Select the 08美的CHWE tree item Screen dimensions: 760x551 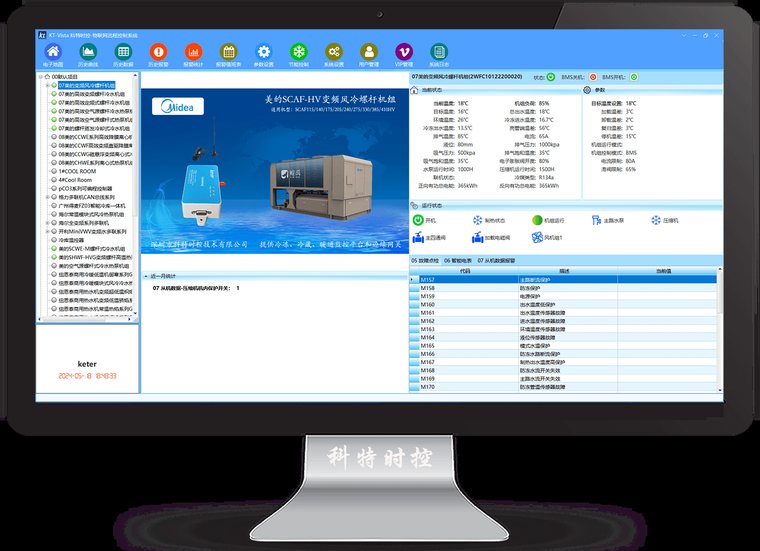pyautogui.click(x=95, y=163)
